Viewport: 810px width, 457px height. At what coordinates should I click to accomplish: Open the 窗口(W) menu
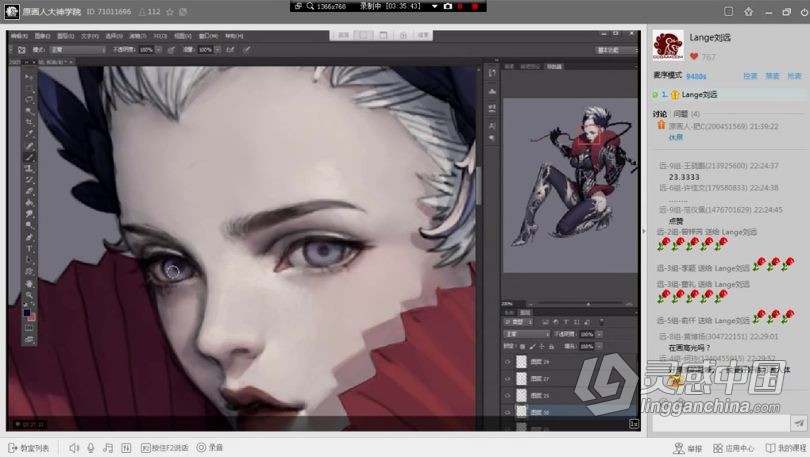[x=208, y=36]
